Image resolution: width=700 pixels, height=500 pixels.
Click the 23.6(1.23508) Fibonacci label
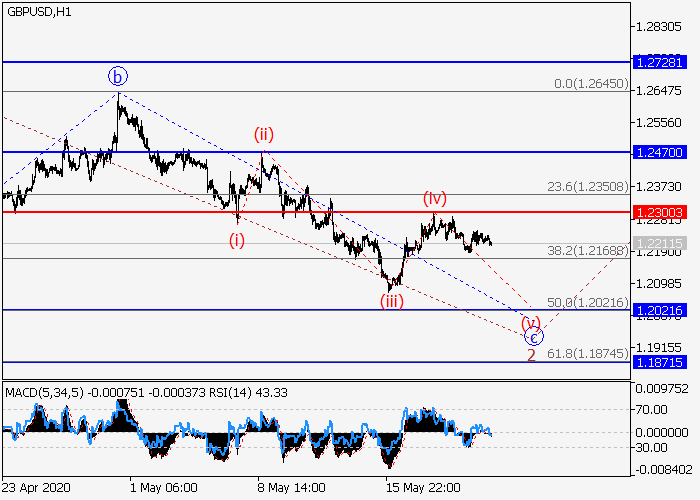click(x=585, y=186)
